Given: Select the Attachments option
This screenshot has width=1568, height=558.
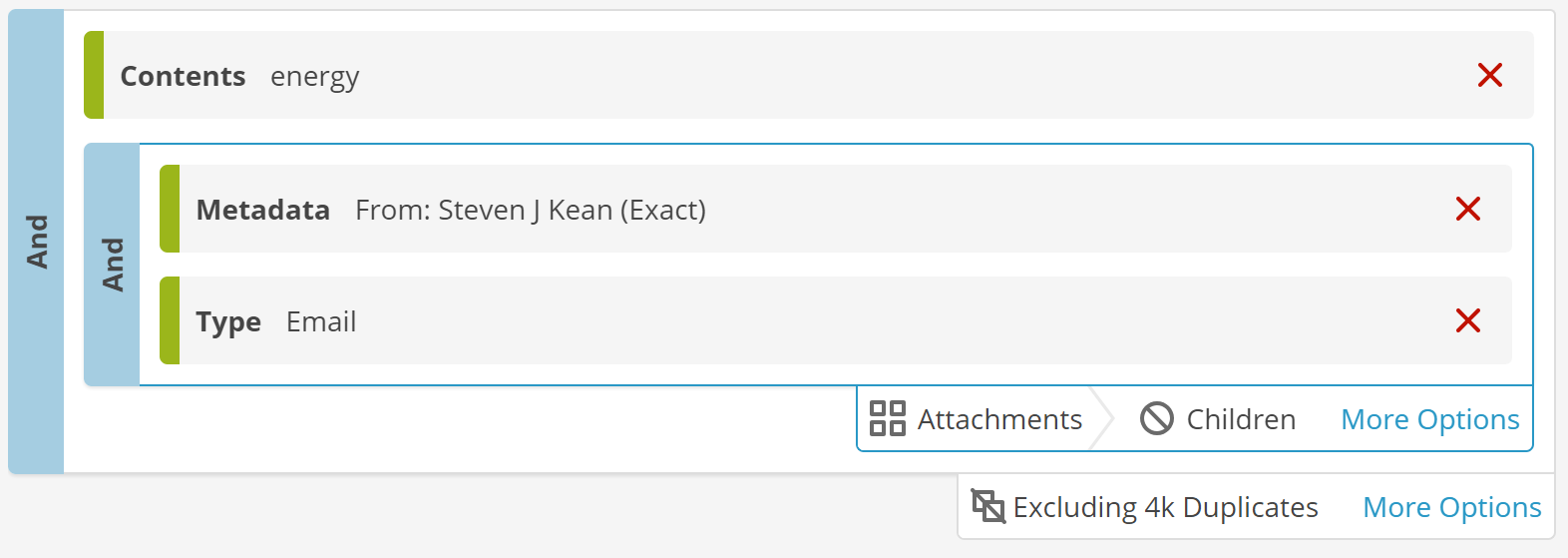Looking at the screenshot, I should (976, 418).
